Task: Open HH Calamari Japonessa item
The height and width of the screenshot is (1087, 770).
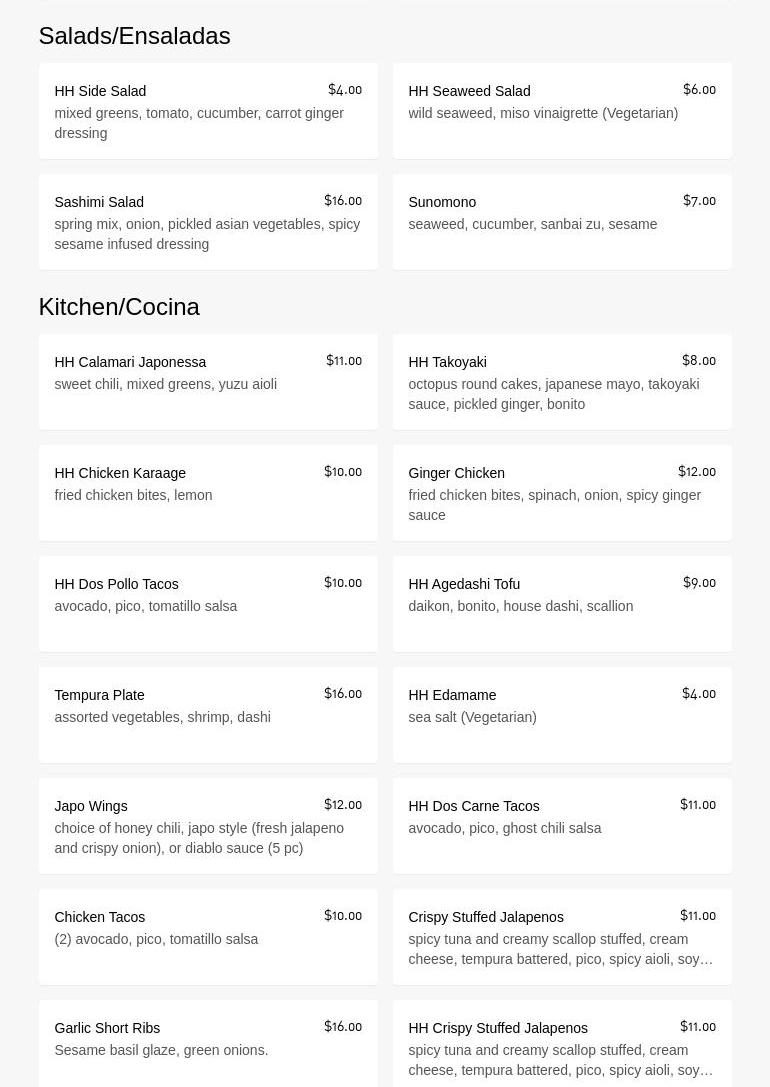Action: click(208, 382)
